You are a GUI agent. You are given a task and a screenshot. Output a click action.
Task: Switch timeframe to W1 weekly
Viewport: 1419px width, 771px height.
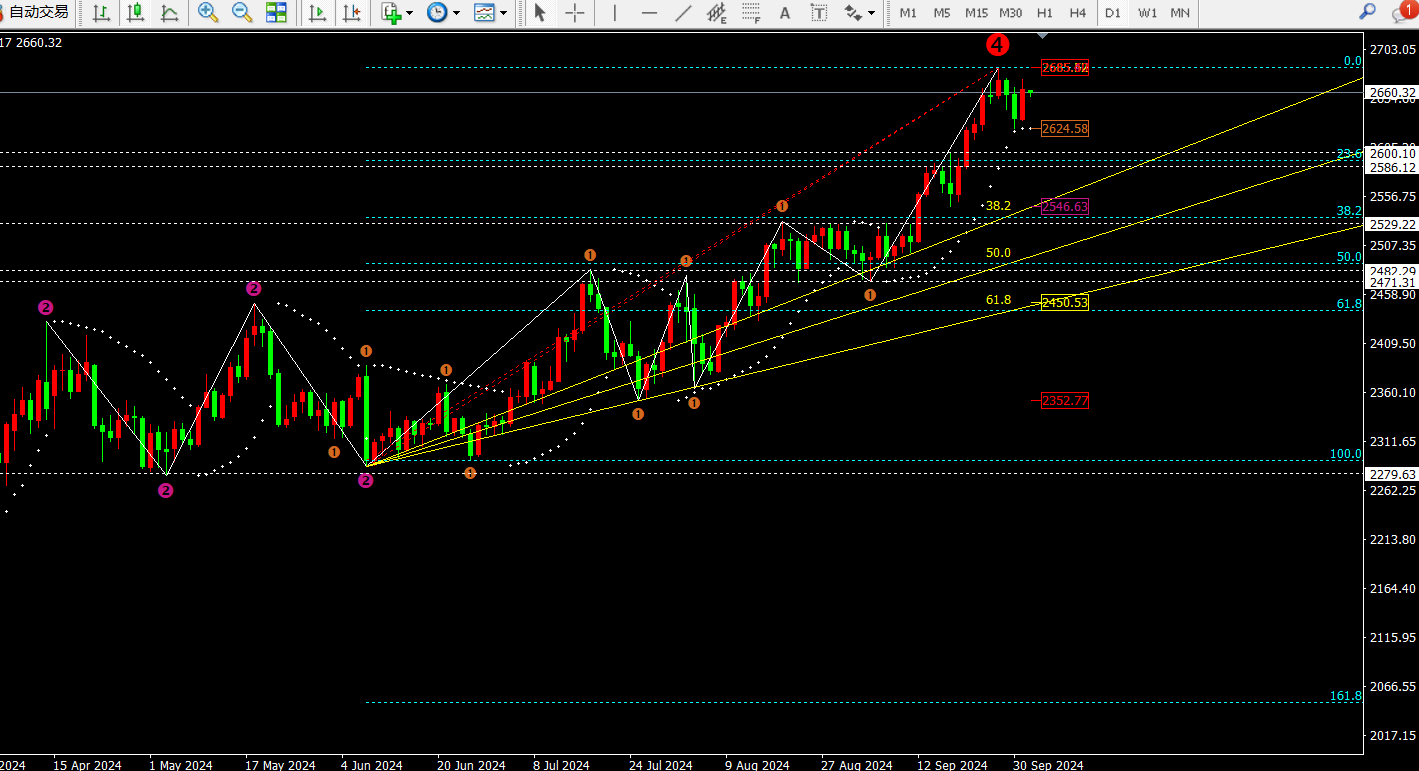pos(1147,13)
